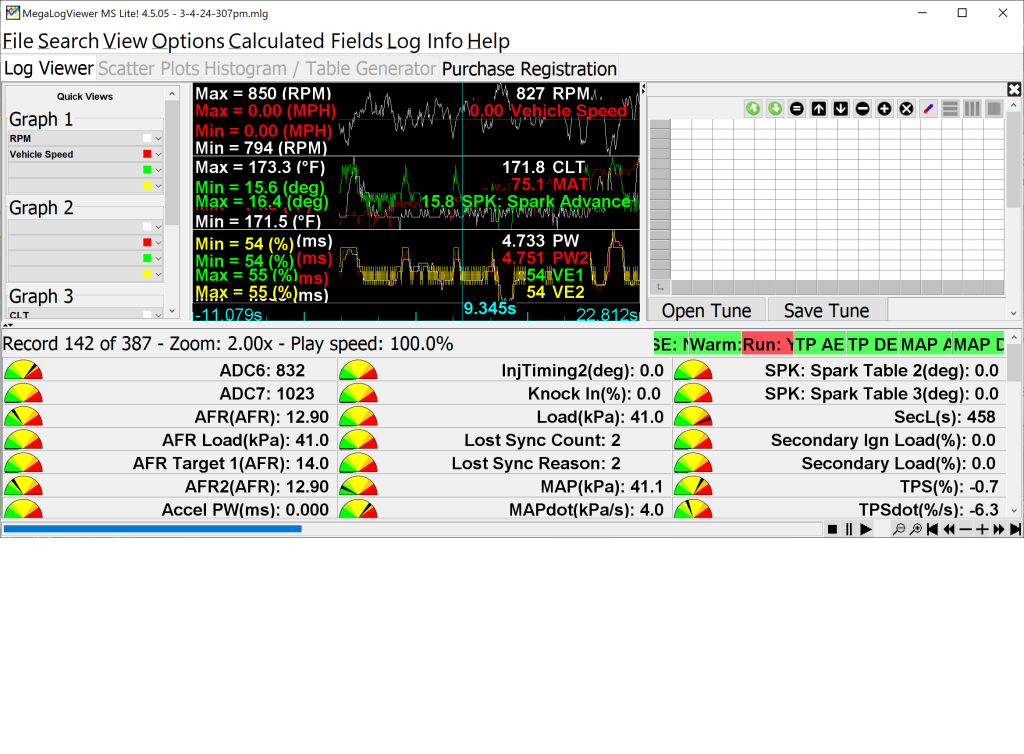The image size is (1024, 754).
Task: Switch to the Purchase Registration tab
Action: pyautogui.click(x=529, y=69)
